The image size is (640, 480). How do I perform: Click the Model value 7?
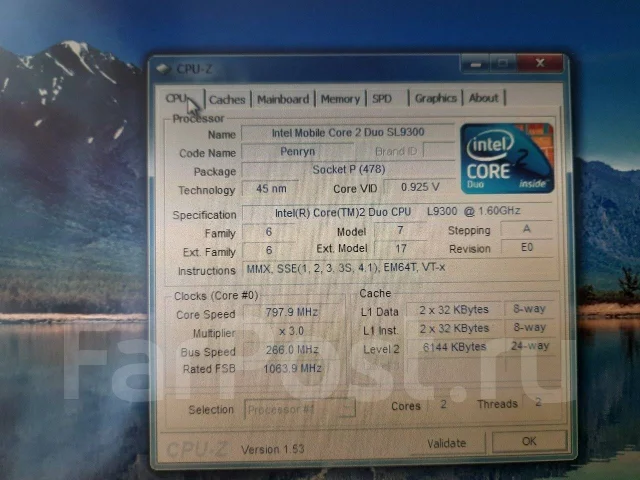(x=400, y=230)
